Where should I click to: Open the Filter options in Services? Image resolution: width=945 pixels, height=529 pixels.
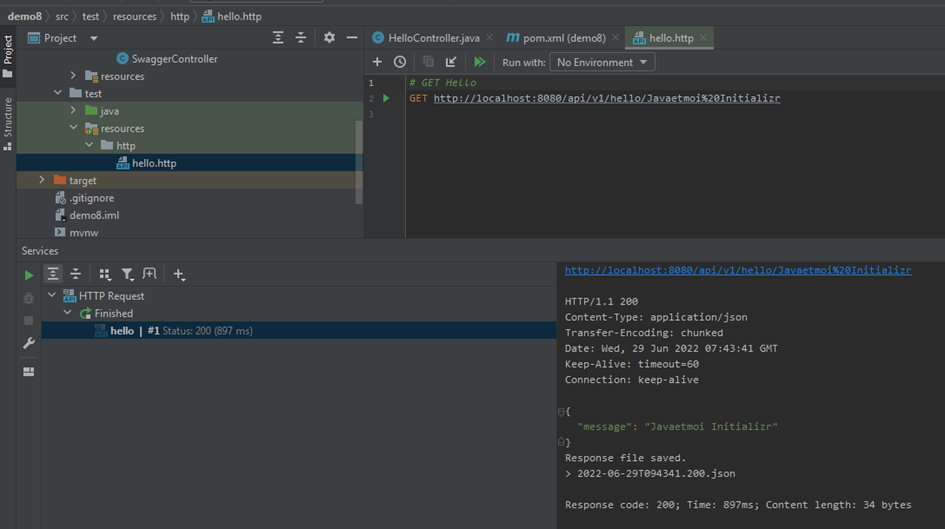127,275
